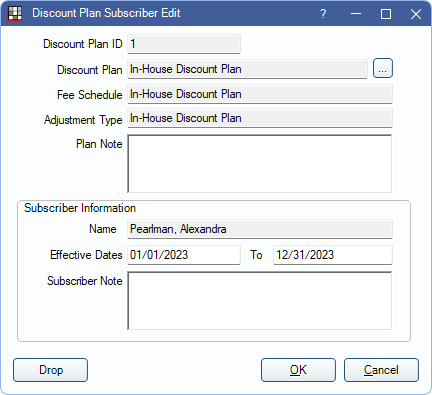Focus the Subscriber Note text area
The height and width of the screenshot is (395, 432).
(x=260, y=301)
